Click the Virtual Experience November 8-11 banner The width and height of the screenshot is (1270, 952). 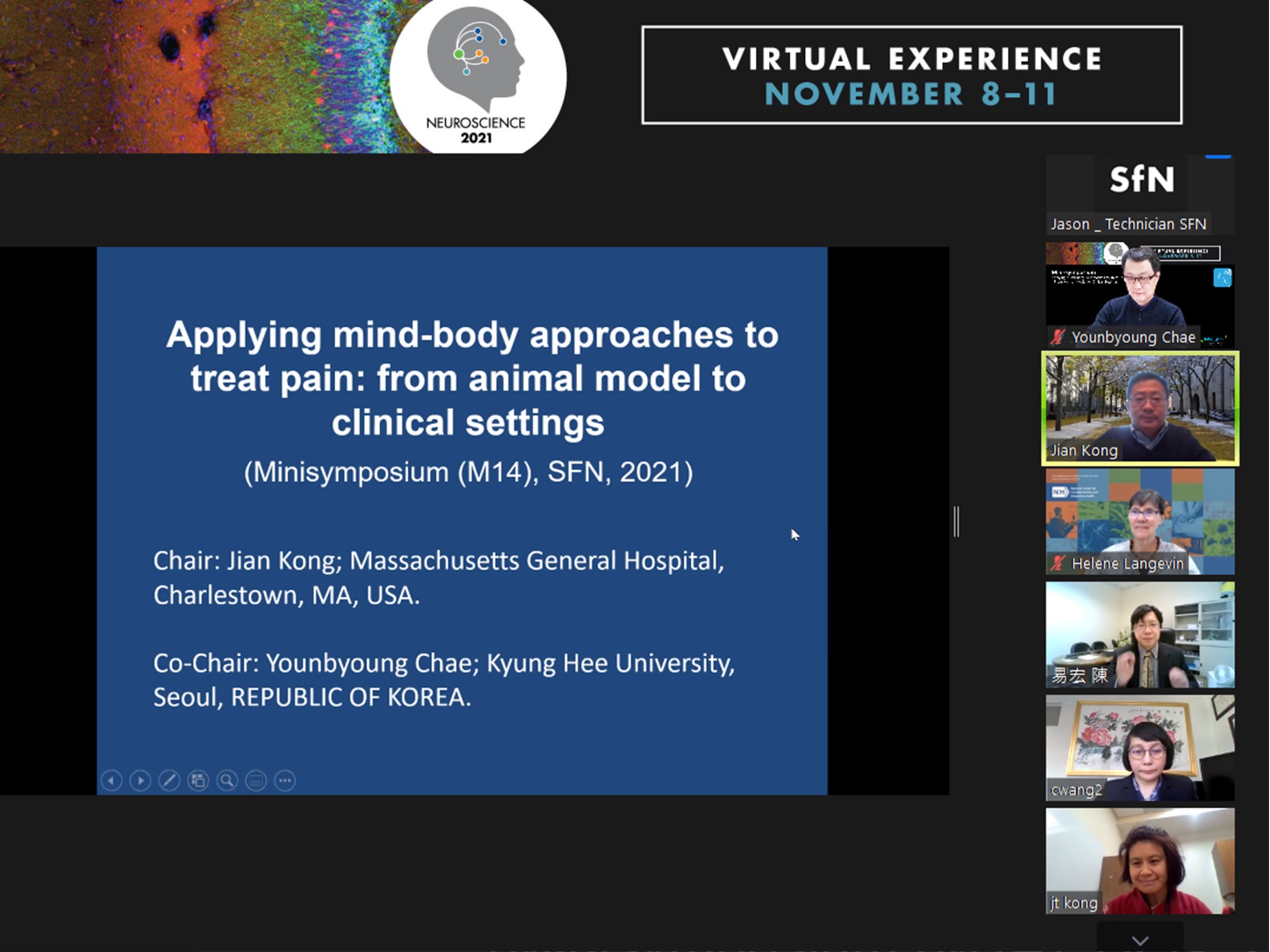[x=912, y=75]
